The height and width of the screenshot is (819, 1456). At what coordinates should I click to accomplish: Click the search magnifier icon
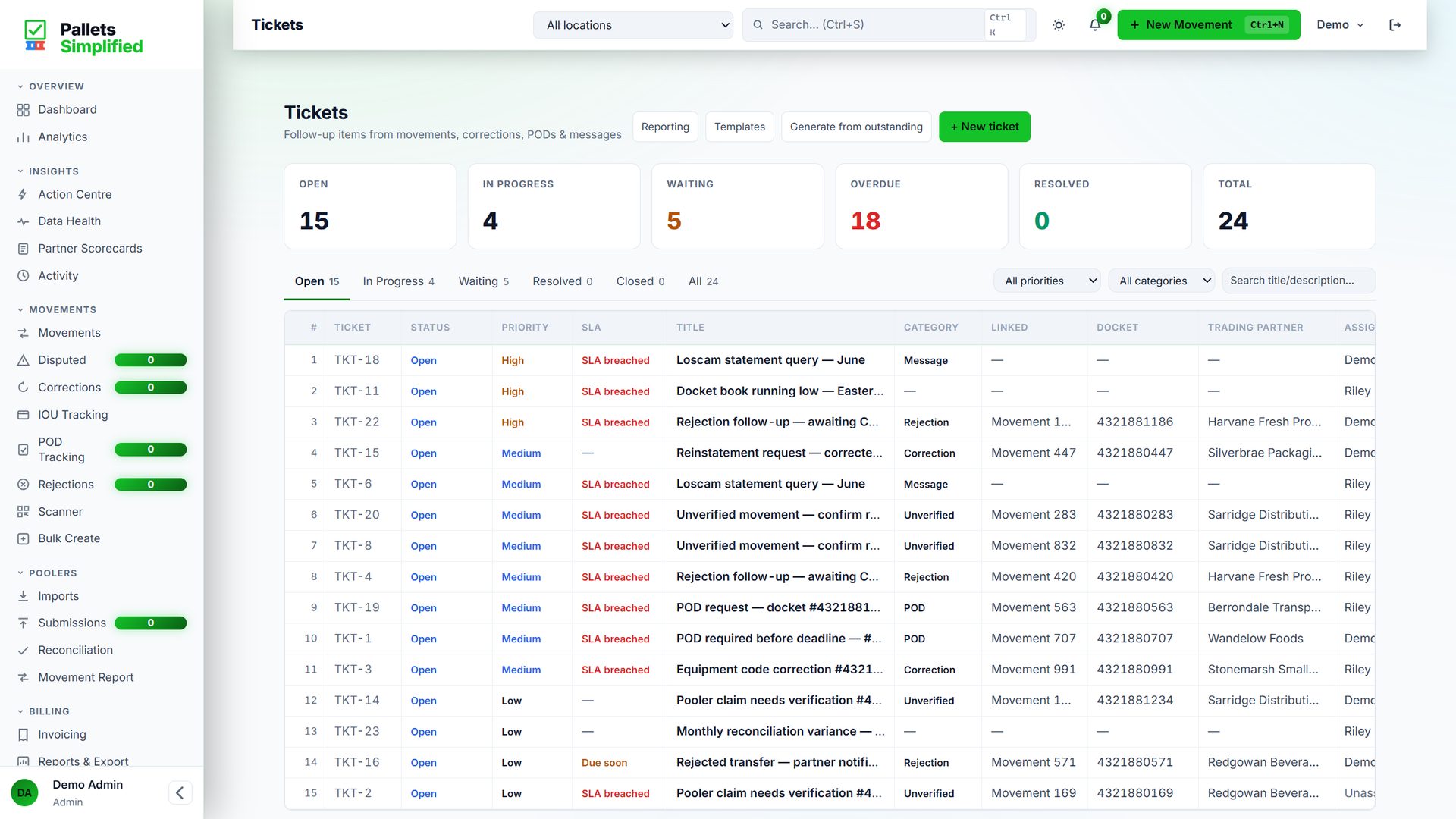point(758,25)
